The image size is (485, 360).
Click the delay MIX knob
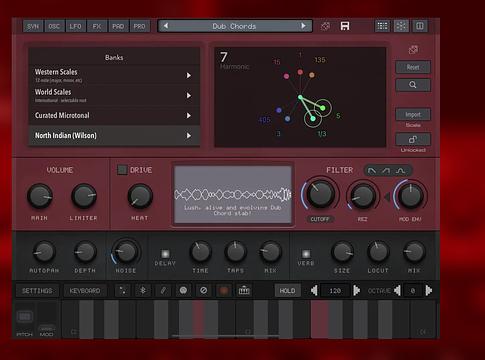tap(270, 252)
